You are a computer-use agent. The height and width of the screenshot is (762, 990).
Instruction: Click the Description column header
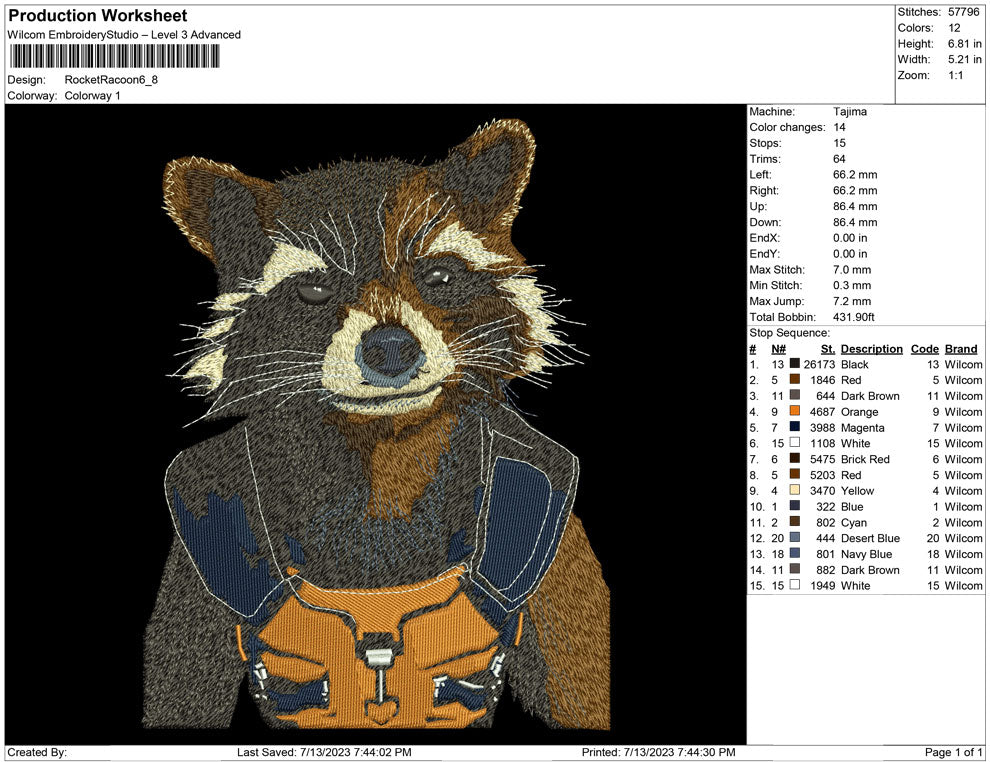point(872,349)
